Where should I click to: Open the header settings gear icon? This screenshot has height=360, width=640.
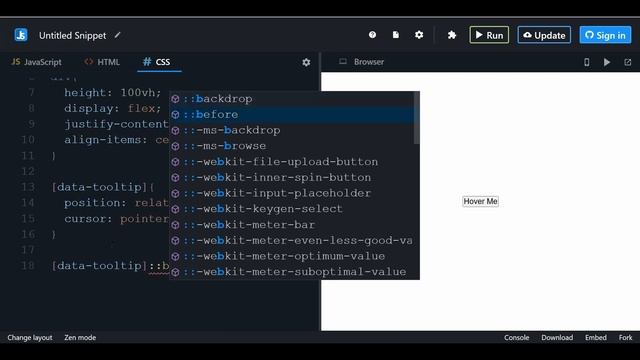419,35
